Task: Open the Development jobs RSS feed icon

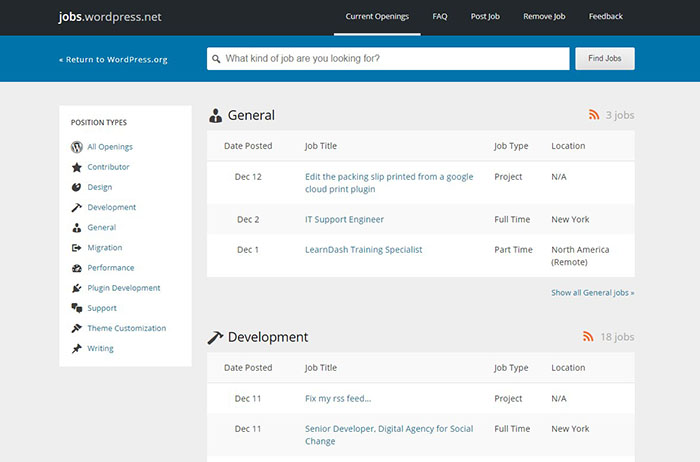Action: 588,337
